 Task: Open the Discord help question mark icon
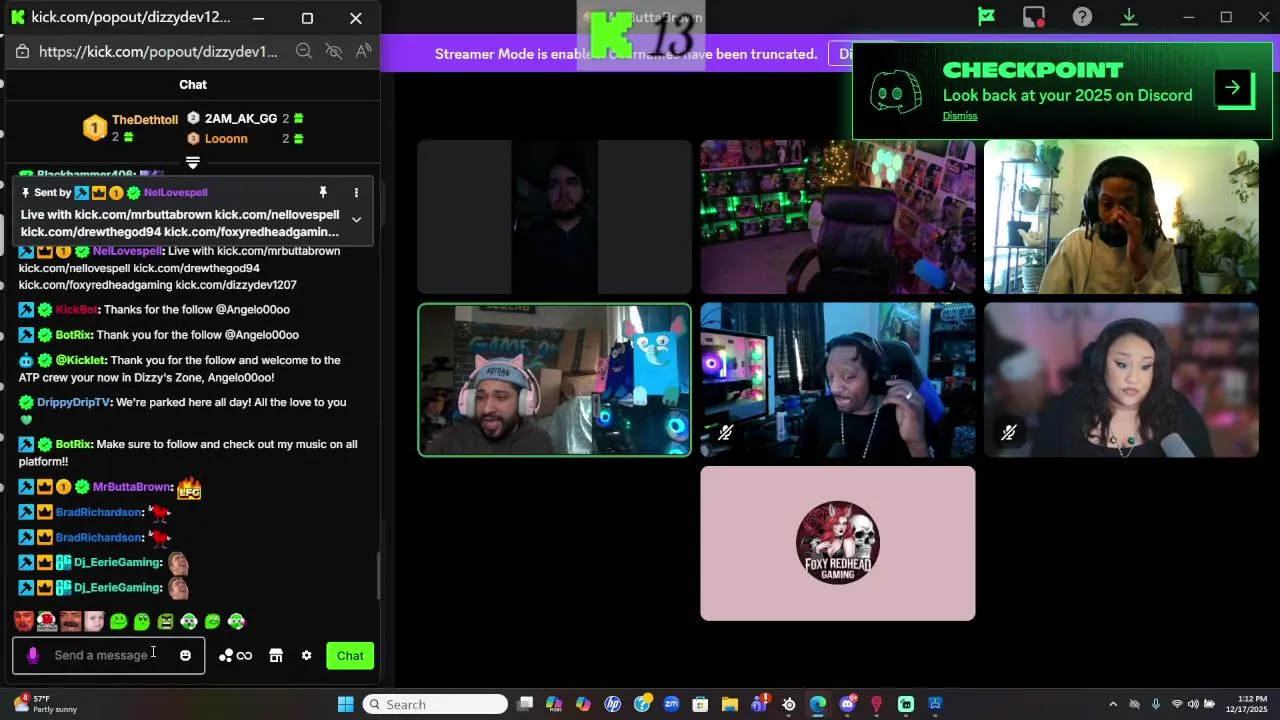(x=1082, y=17)
